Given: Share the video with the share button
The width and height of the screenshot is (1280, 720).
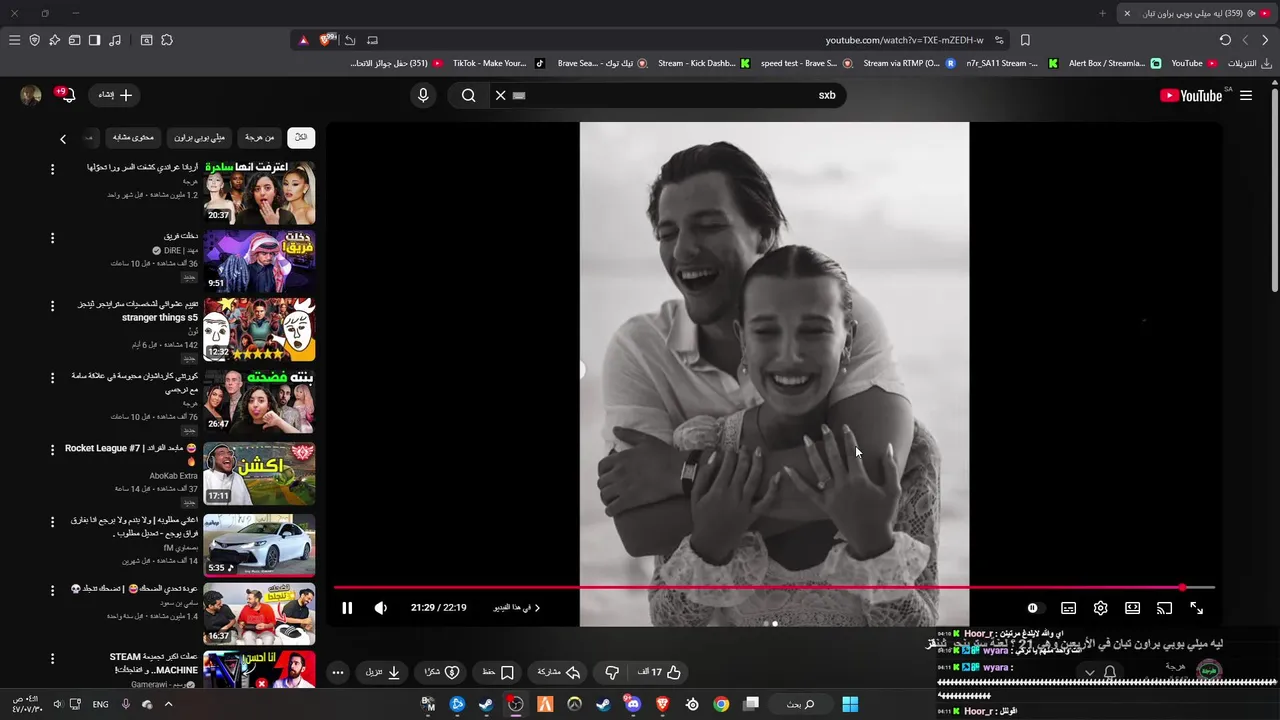Looking at the screenshot, I should pos(559,672).
